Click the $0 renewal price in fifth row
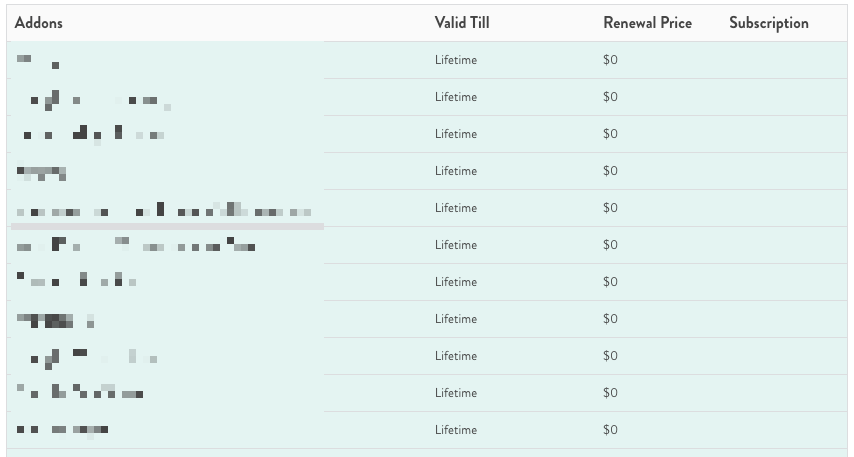This screenshot has width=854, height=457. coord(610,208)
